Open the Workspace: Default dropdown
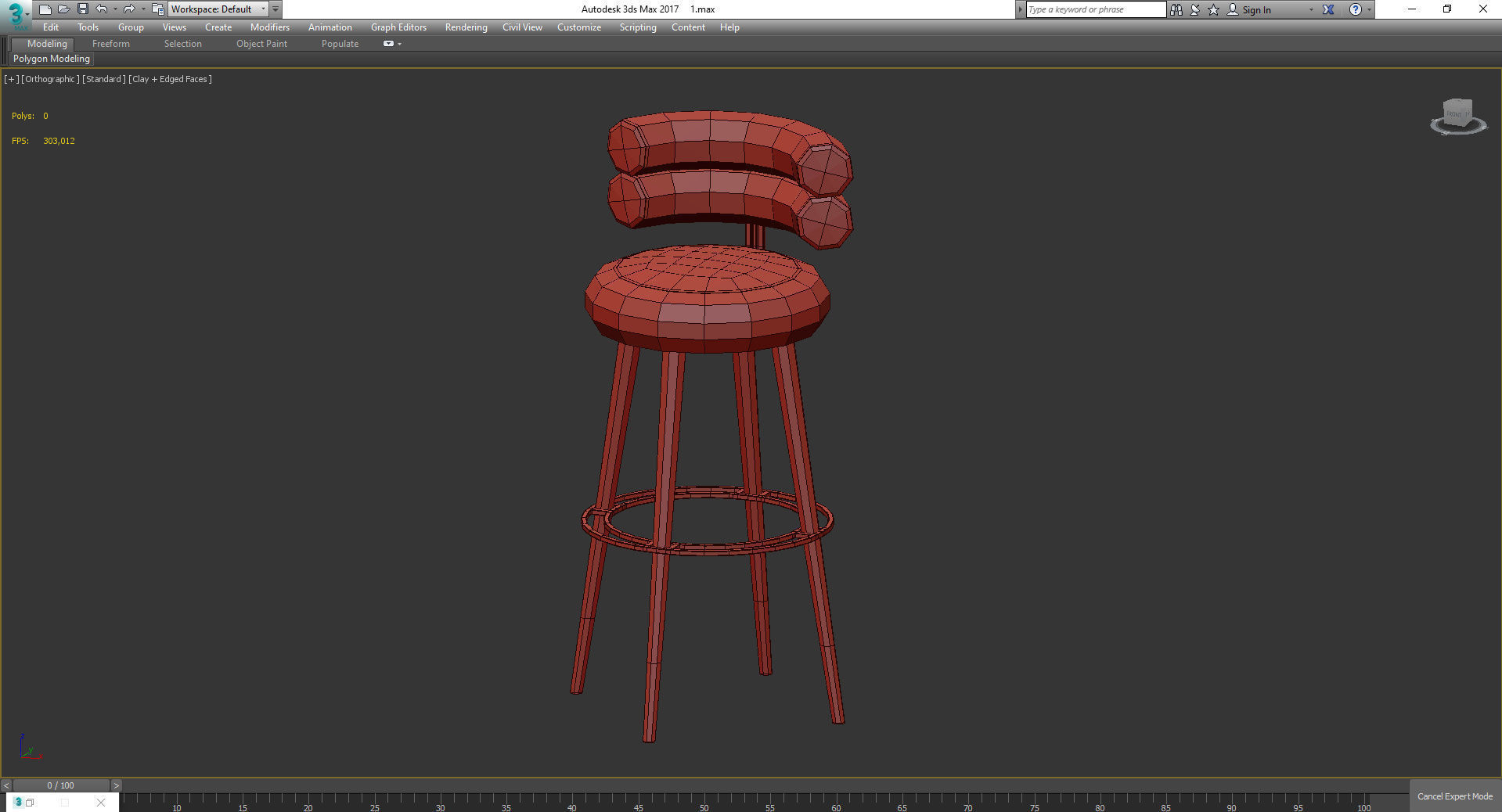This screenshot has width=1502, height=812. 218,9
